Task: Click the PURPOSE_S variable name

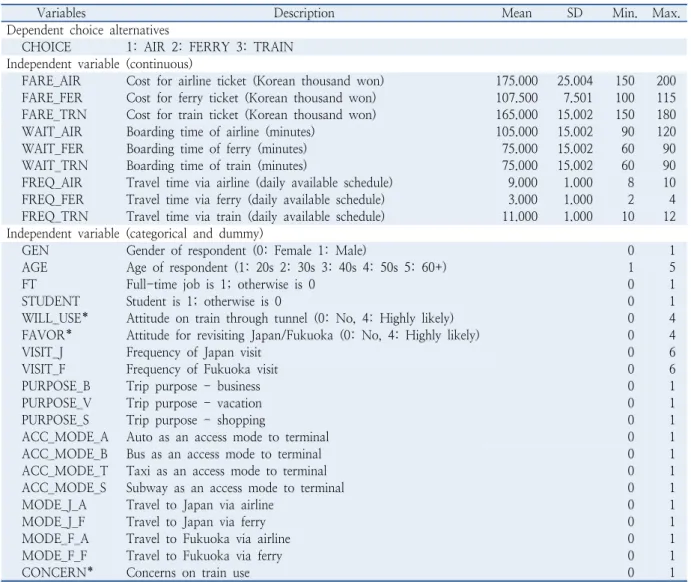Action: coord(55,420)
